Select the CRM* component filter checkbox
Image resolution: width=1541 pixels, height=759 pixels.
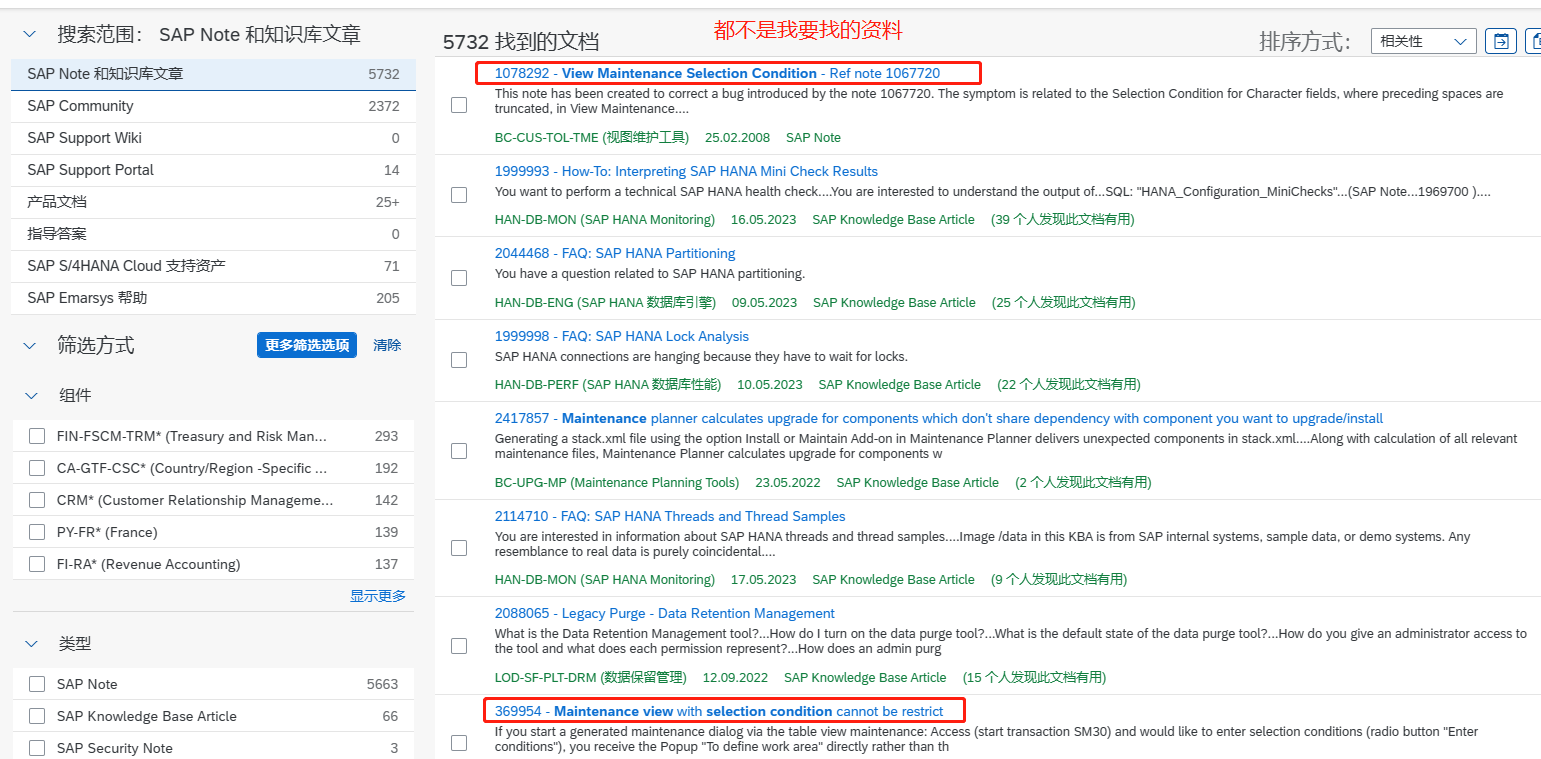pyautogui.click(x=37, y=499)
